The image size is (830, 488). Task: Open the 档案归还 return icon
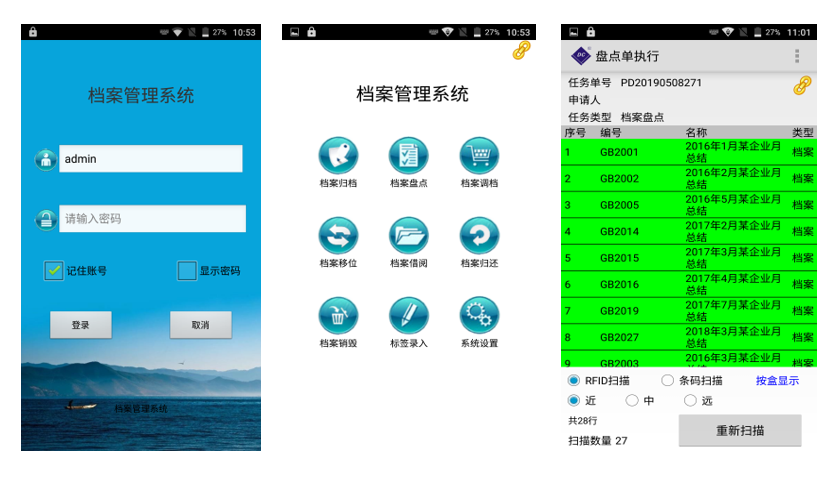479,236
